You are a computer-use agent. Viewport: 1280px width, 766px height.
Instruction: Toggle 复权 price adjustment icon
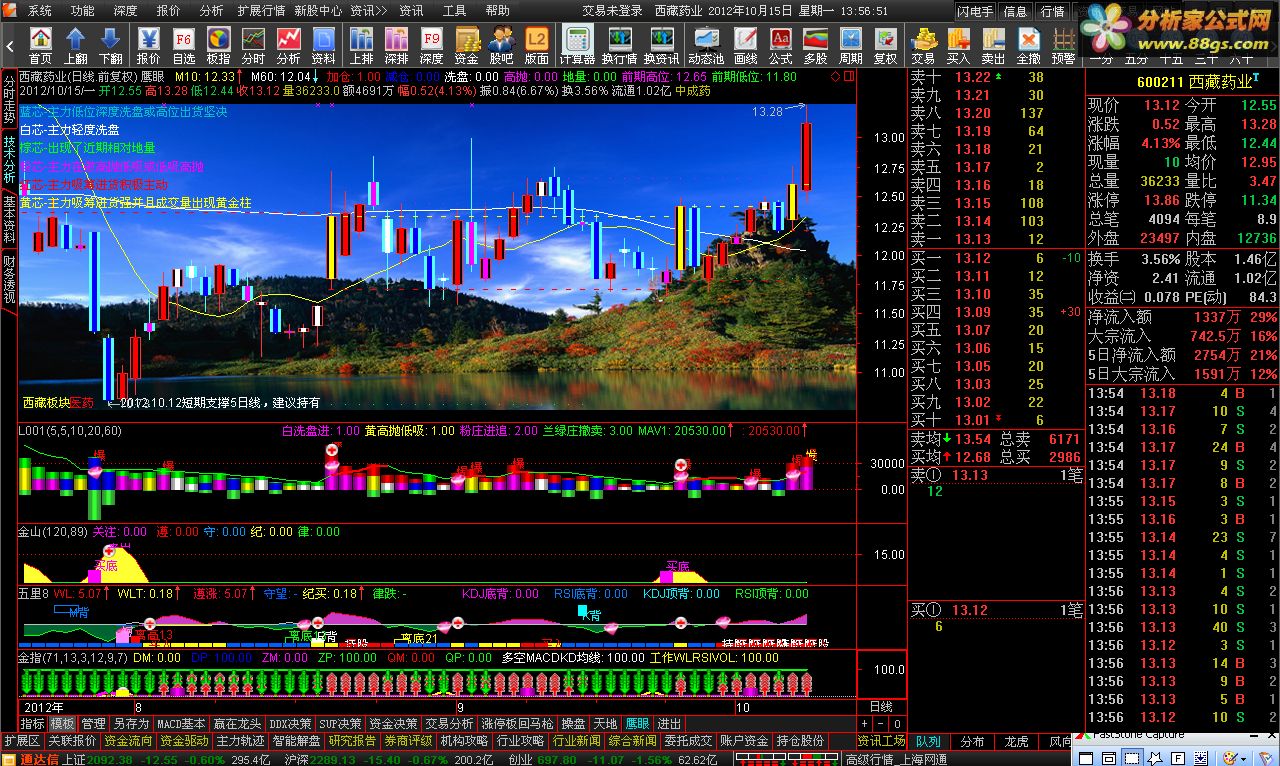click(885, 46)
